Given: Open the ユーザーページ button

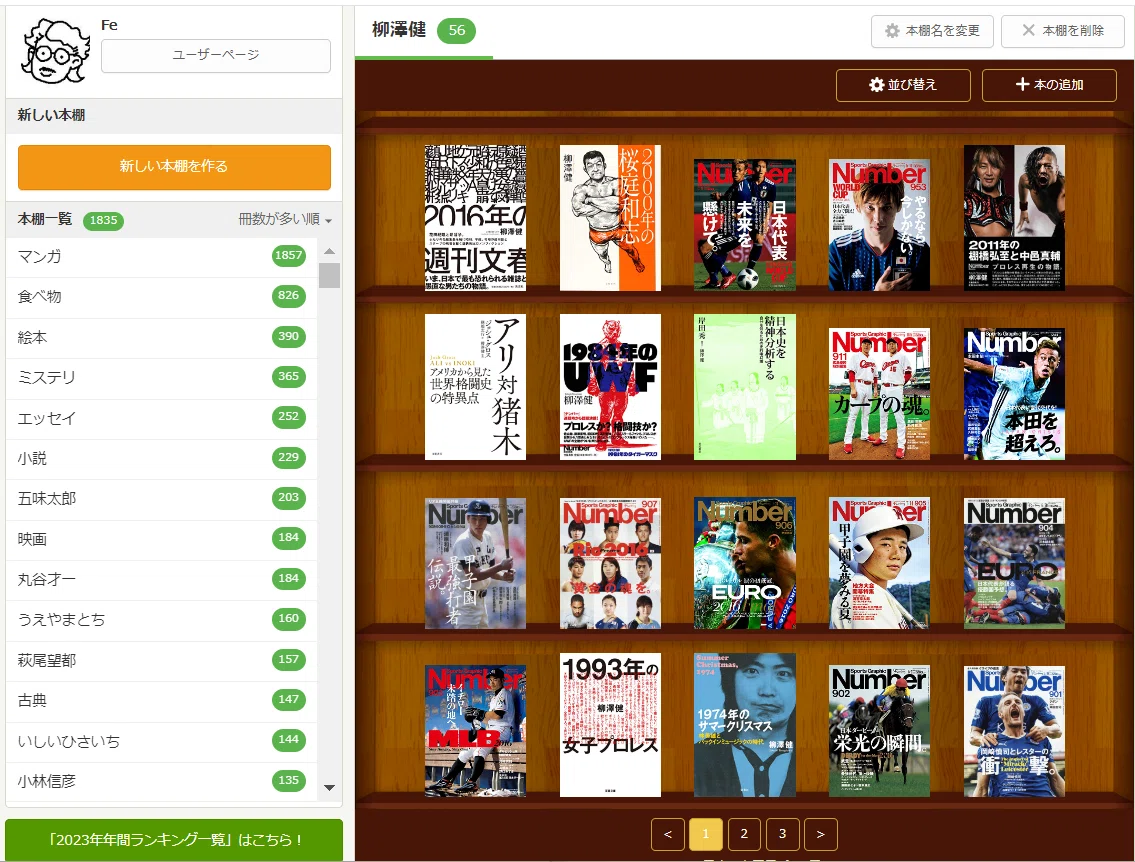Looking at the screenshot, I should (x=216, y=56).
